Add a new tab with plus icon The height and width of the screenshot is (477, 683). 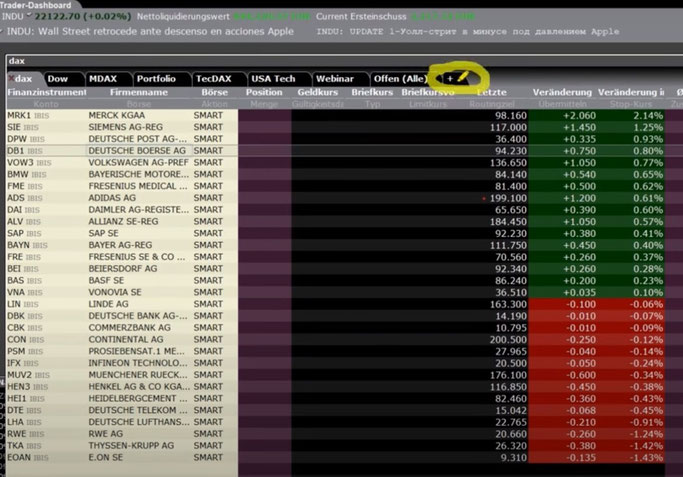450,79
